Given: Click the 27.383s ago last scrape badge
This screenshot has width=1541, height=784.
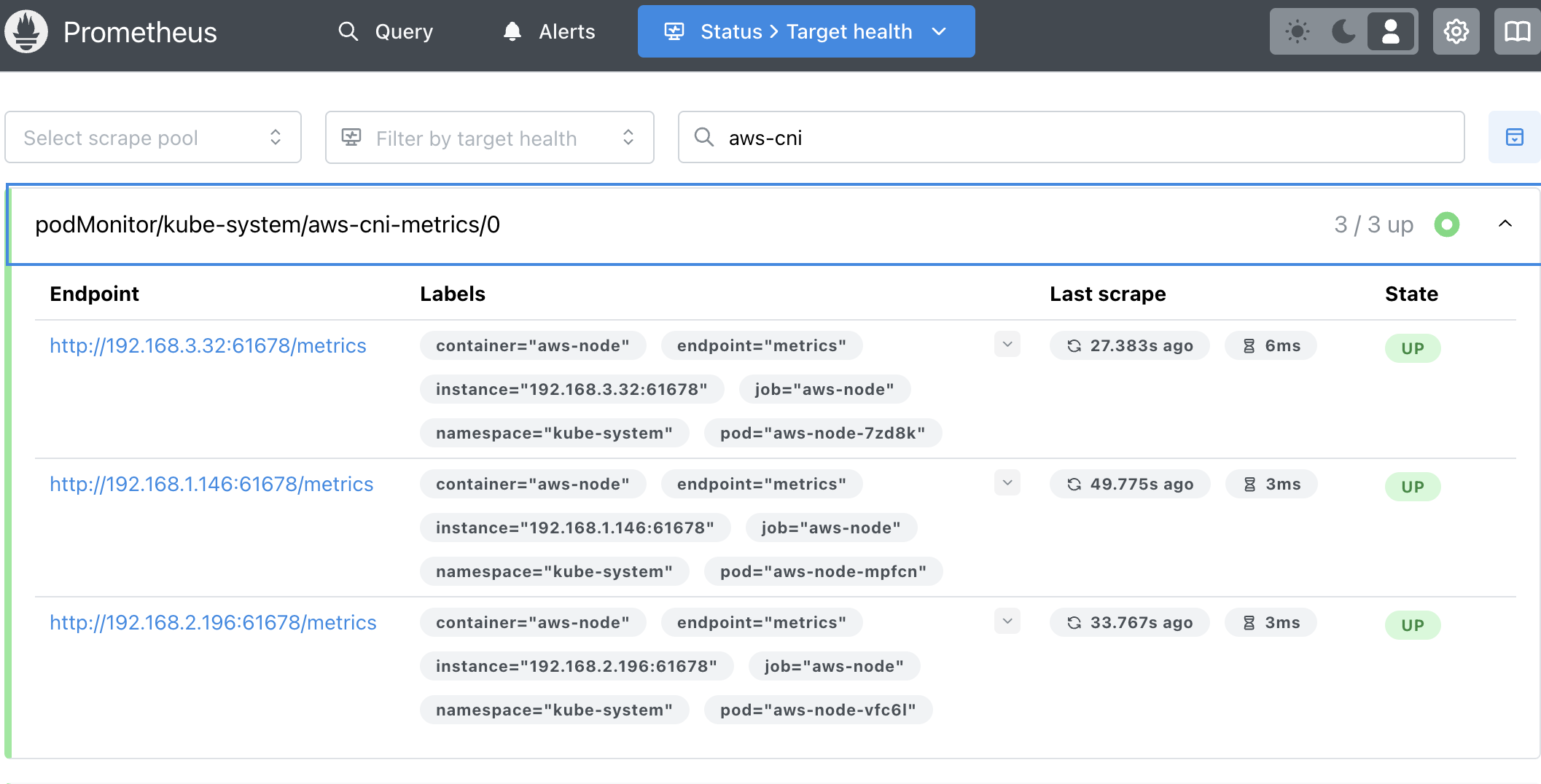Looking at the screenshot, I should coord(1129,345).
